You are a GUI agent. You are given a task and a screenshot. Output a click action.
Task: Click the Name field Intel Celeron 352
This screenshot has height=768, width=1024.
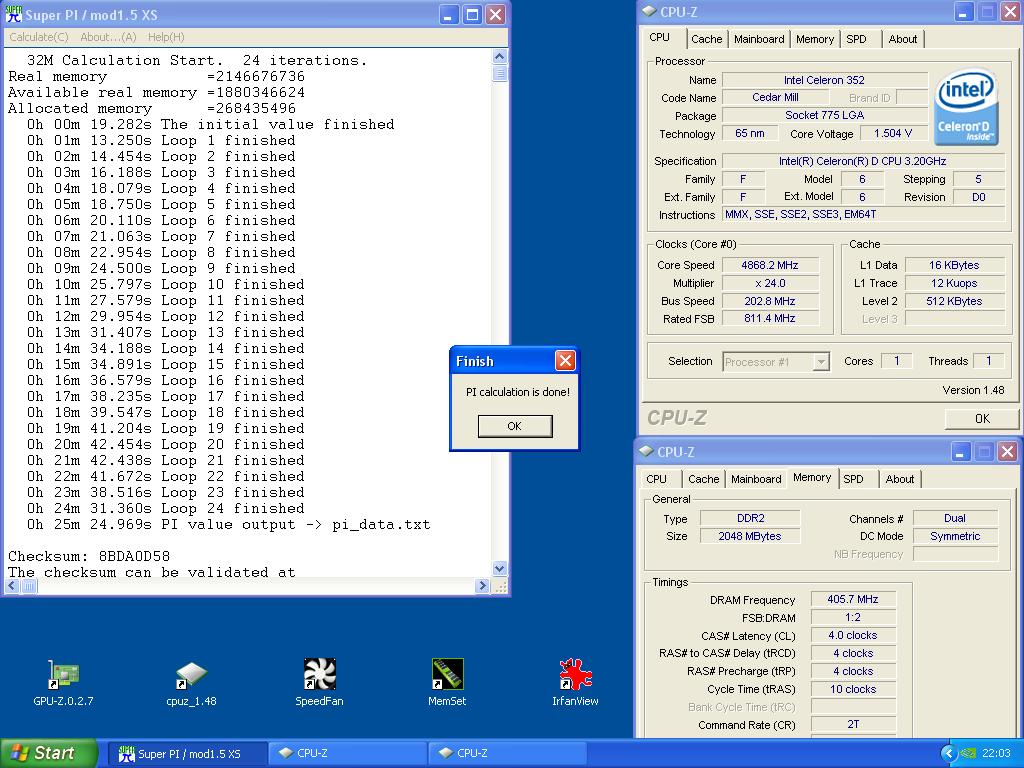[824, 80]
